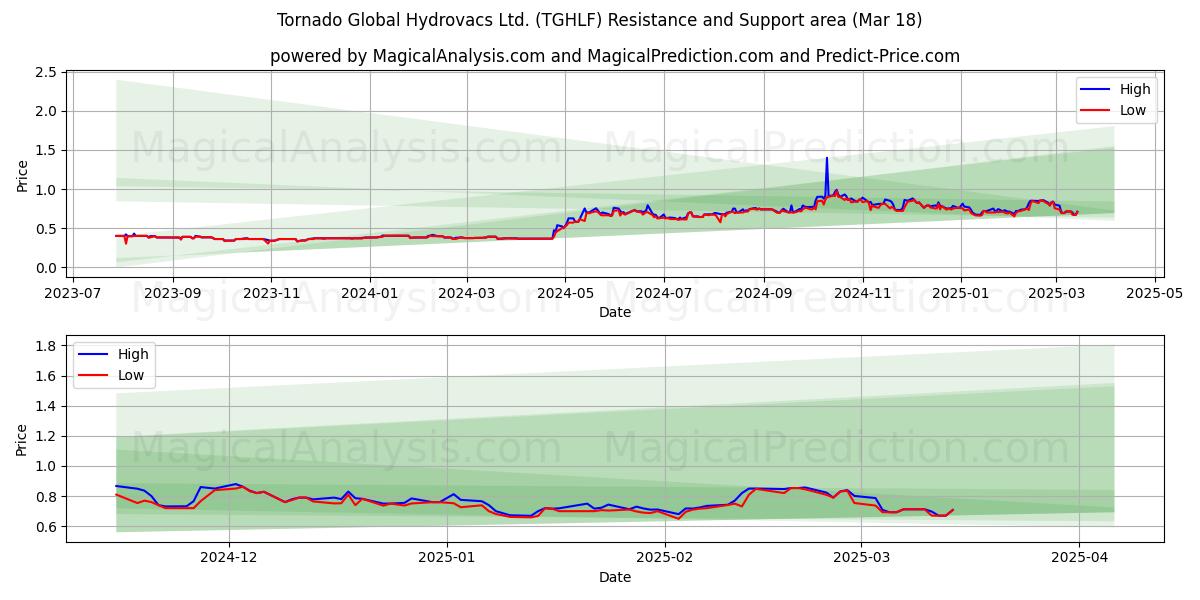The width and height of the screenshot is (1200, 600).
Task: Click 'High' in the top chart legend
Action: (1135, 89)
